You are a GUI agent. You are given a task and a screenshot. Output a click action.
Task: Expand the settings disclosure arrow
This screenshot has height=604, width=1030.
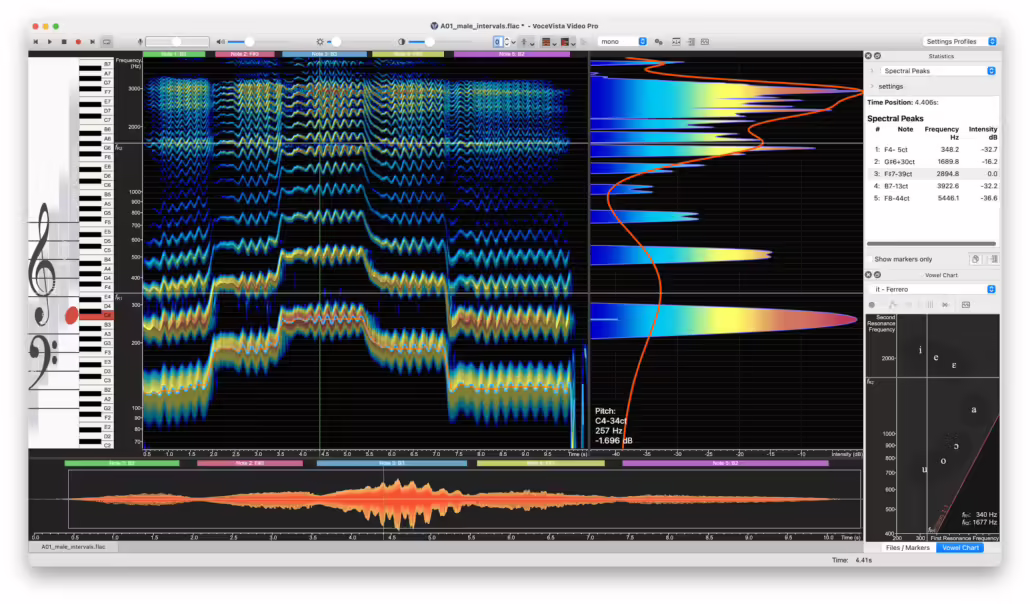(872, 86)
